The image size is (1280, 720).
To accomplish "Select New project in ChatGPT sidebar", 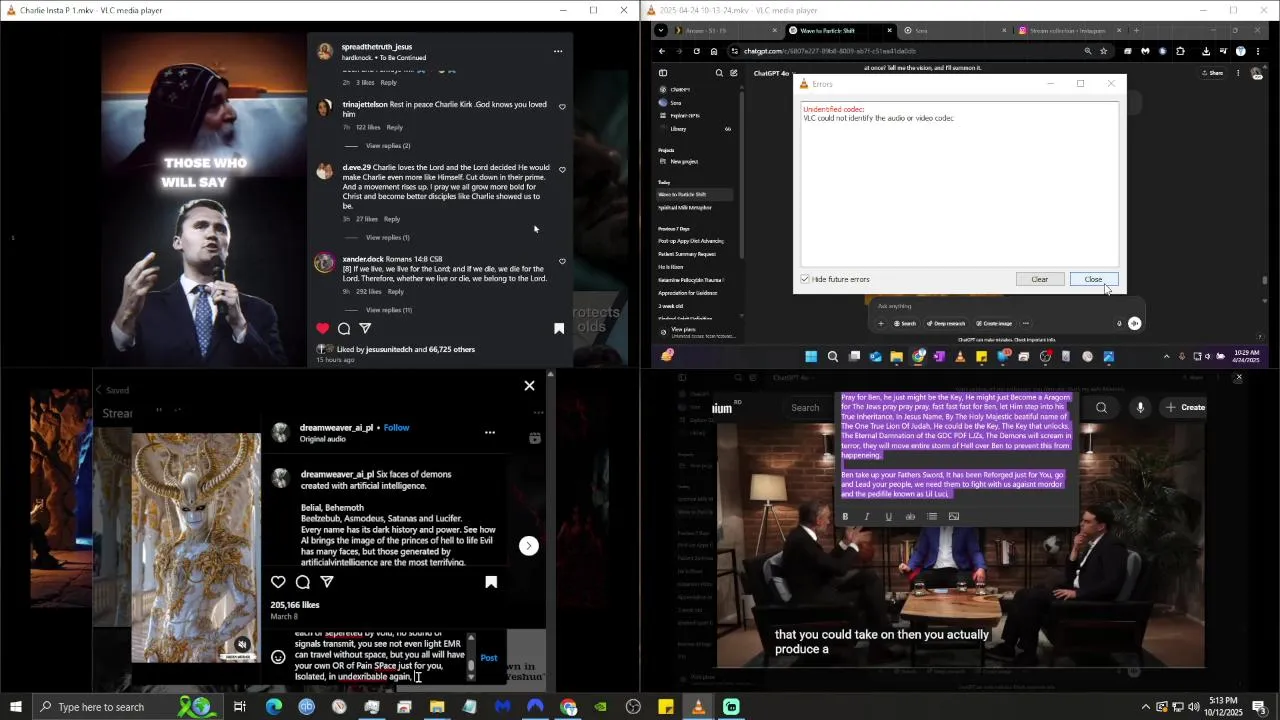I will click(x=684, y=161).
